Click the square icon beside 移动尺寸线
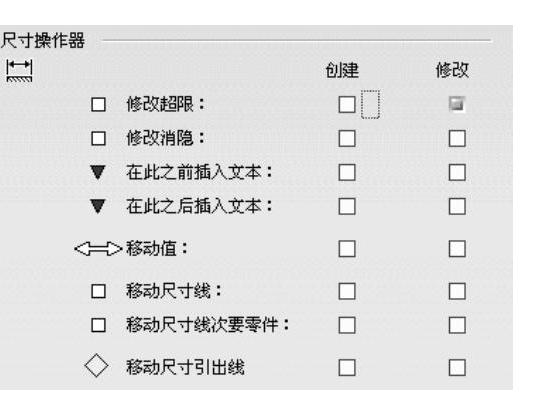Image resolution: width=553 pixels, height=394 pixels. pos(98,291)
